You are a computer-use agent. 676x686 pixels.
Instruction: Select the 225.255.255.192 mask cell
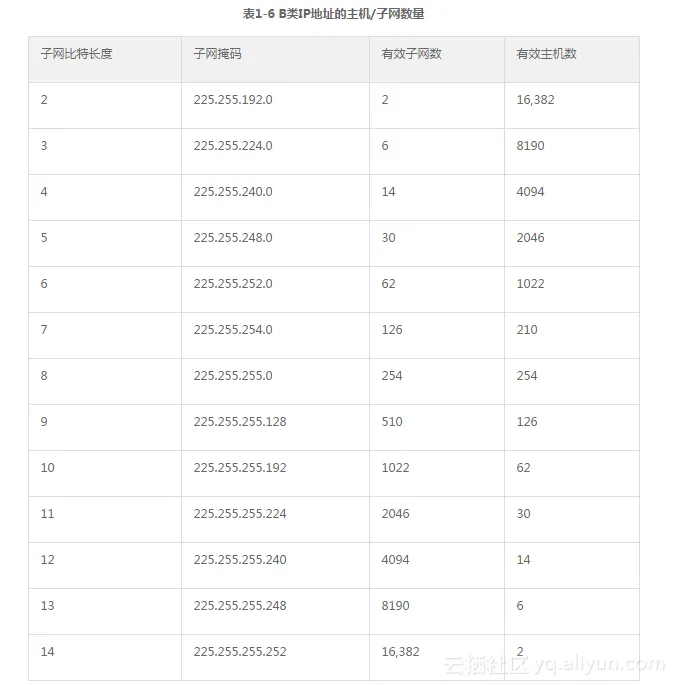coord(240,468)
